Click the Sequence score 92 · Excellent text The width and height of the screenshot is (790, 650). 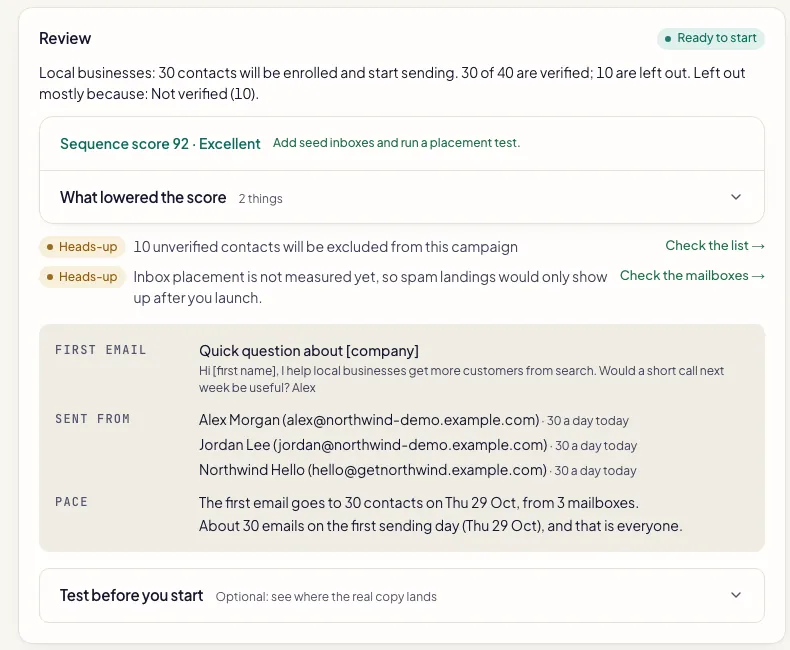tap(160, 144)
